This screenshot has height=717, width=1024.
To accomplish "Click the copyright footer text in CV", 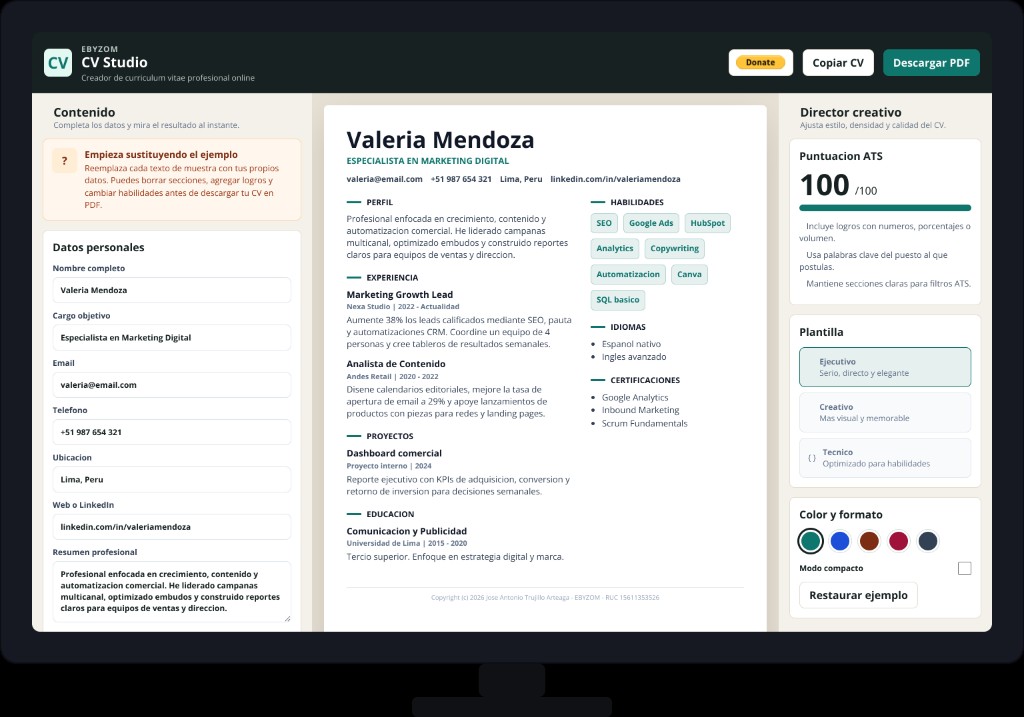I will point(545,598).
